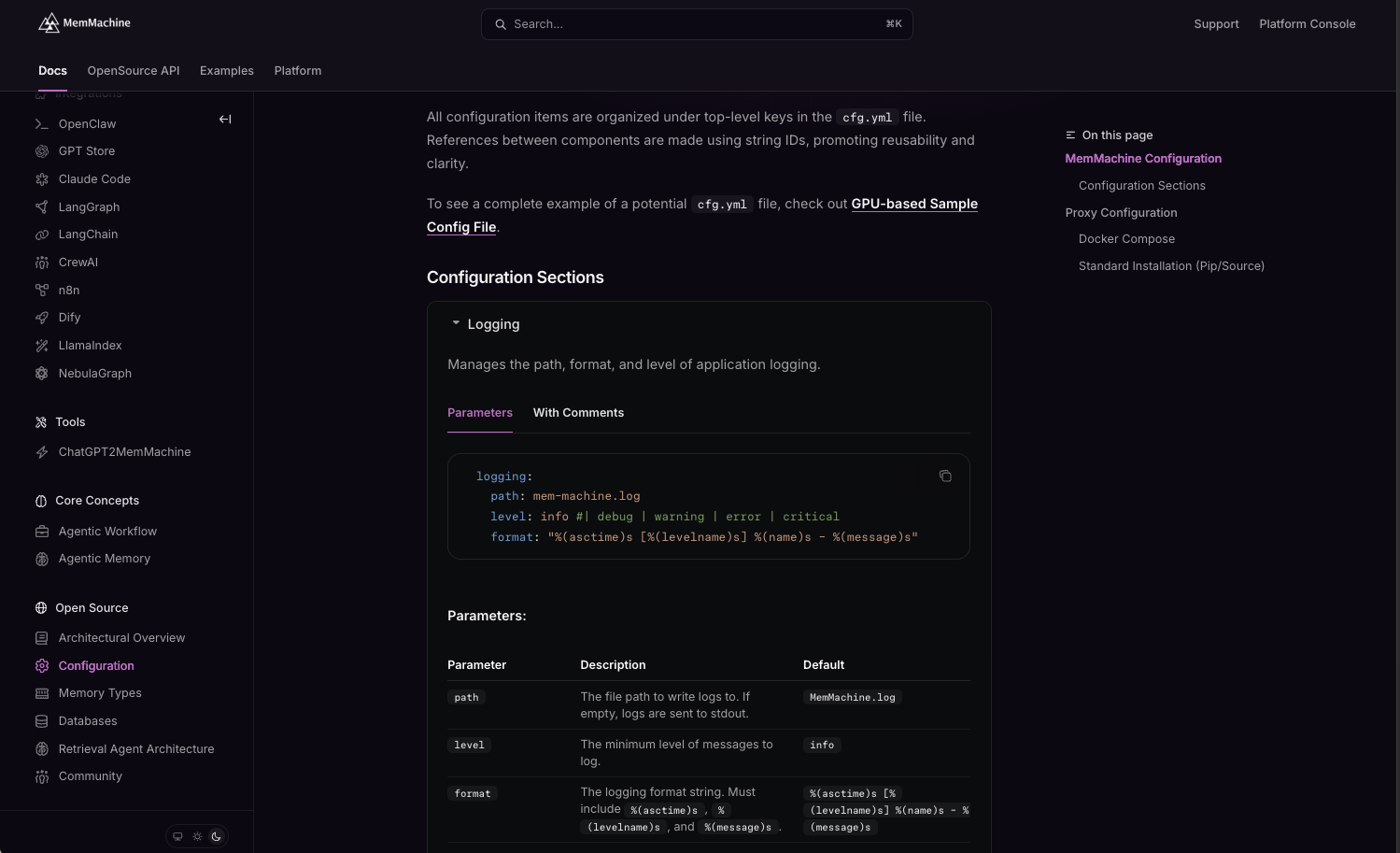
Task: Open the Platform Console link
Action: point(1307,24)
